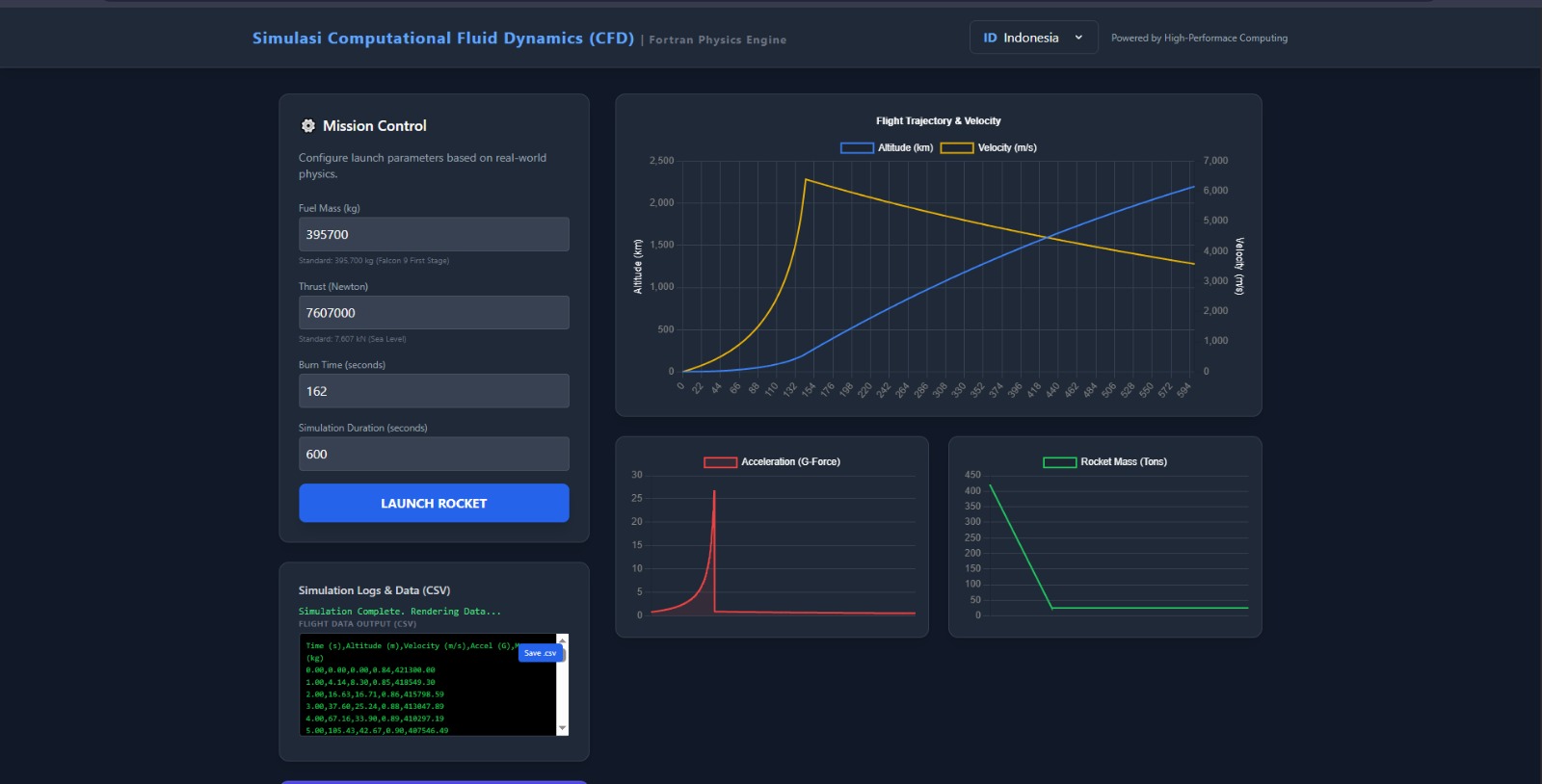Expand language list via chevron arrow
The width and height of the screenshot is (1542, 784).
click(x=1078, y=38)
